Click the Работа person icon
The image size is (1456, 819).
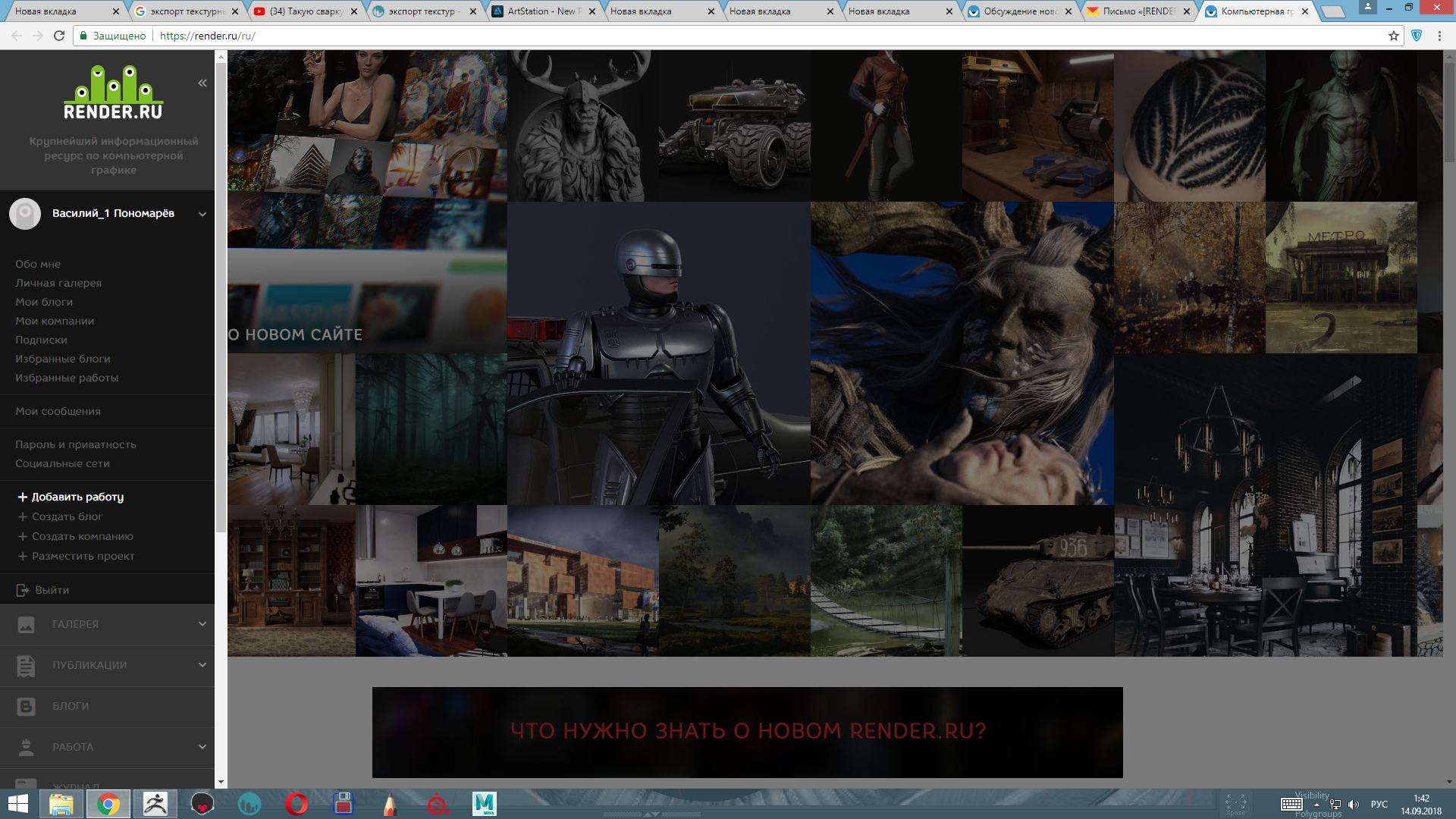26,748
